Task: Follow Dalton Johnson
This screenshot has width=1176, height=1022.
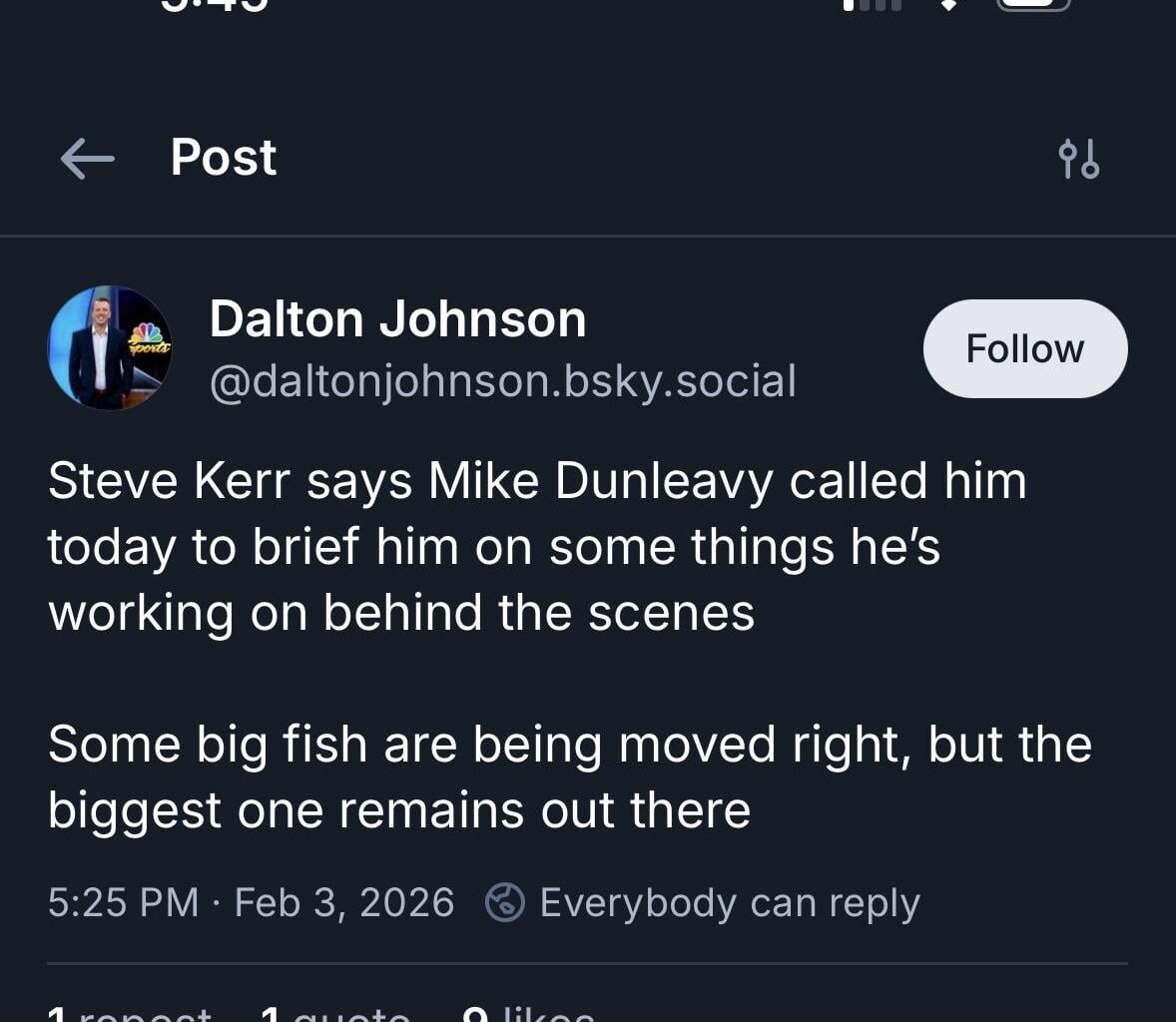Action: [x=1024, y=348]
